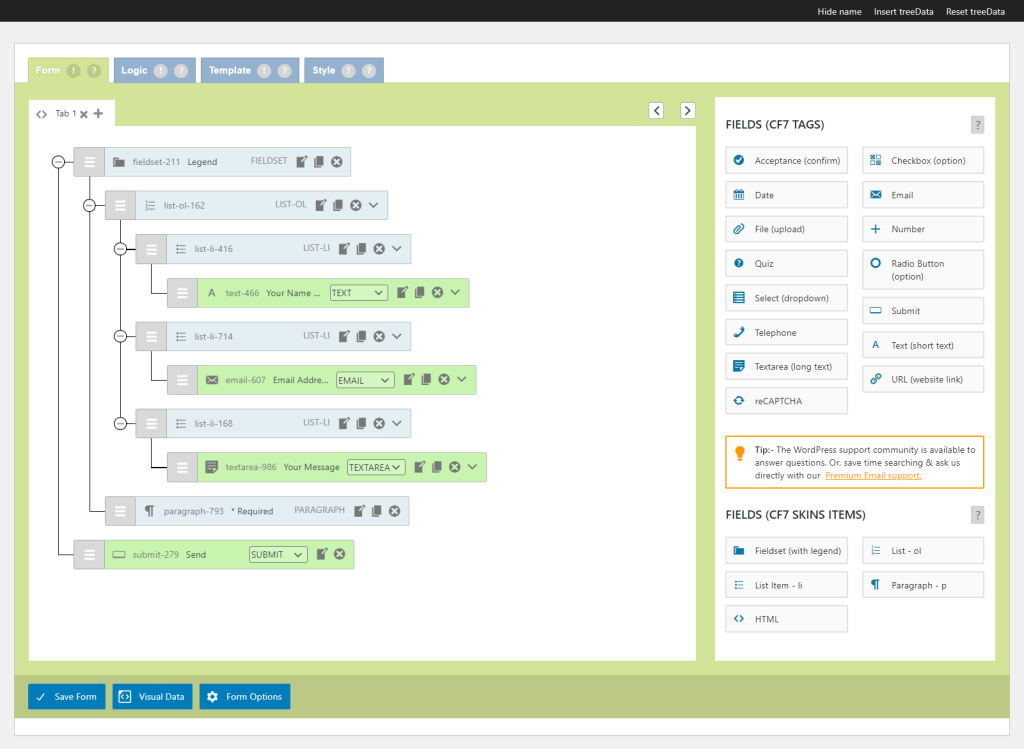Viewport: 1024px width, 749px height.
Task: Duplicate the list-ol-162 item
Action: pos(338,205)
